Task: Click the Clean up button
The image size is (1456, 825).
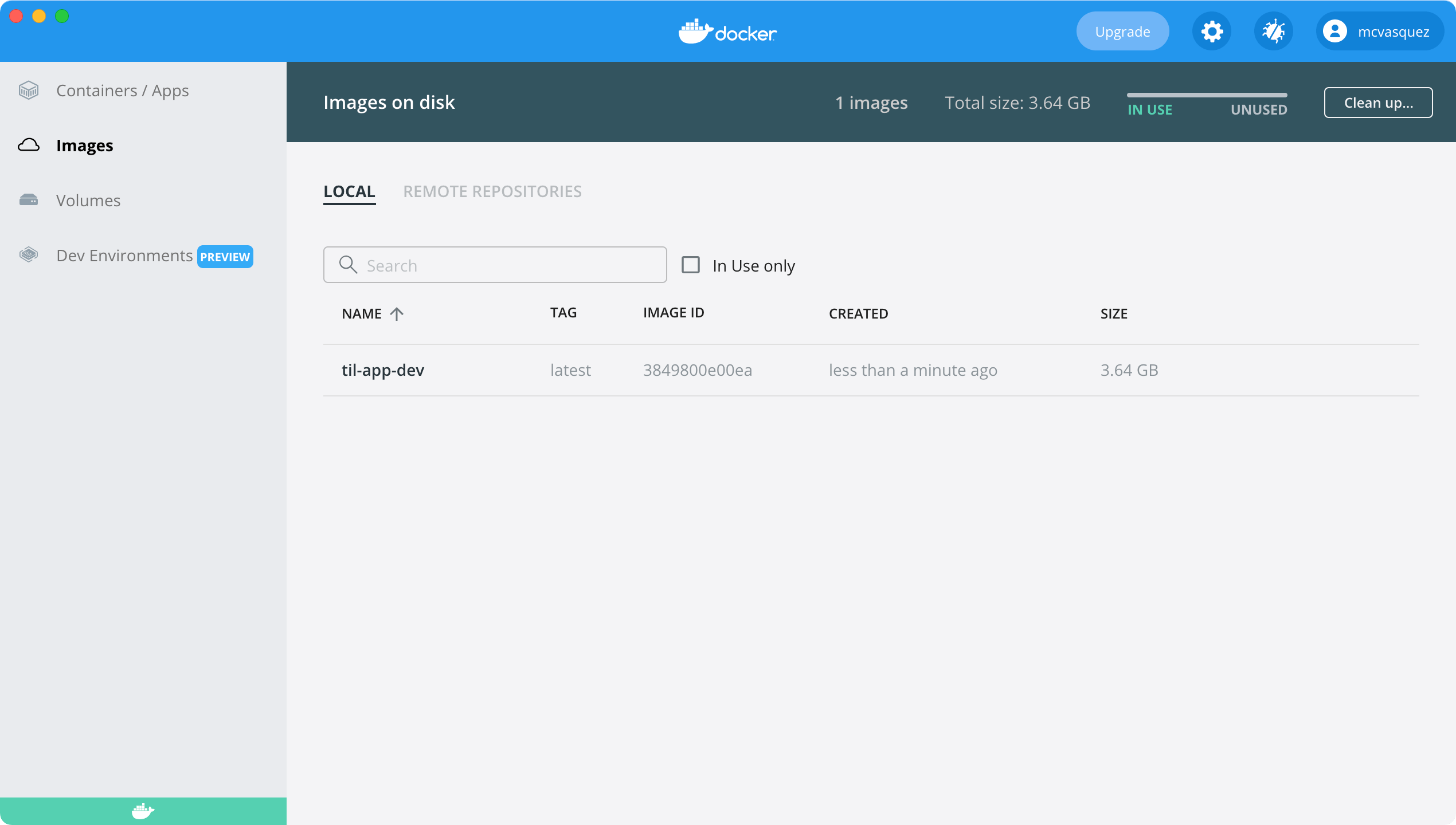Action: (1378, 102)
